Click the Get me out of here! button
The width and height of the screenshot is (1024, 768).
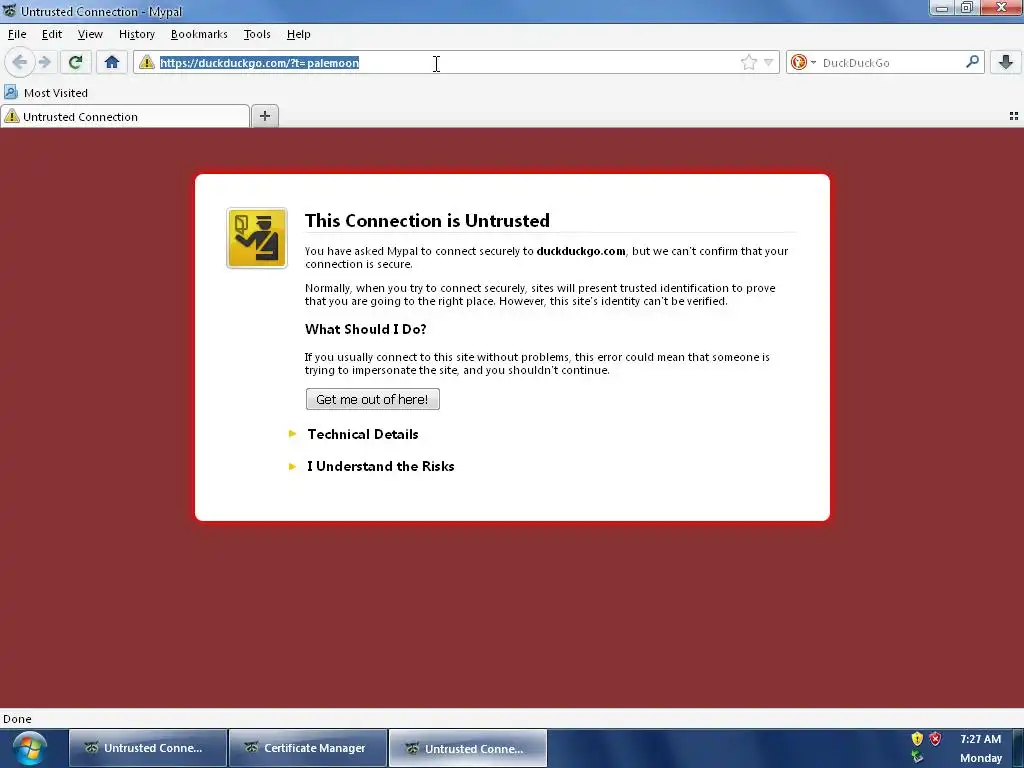(x=372, y=399)
